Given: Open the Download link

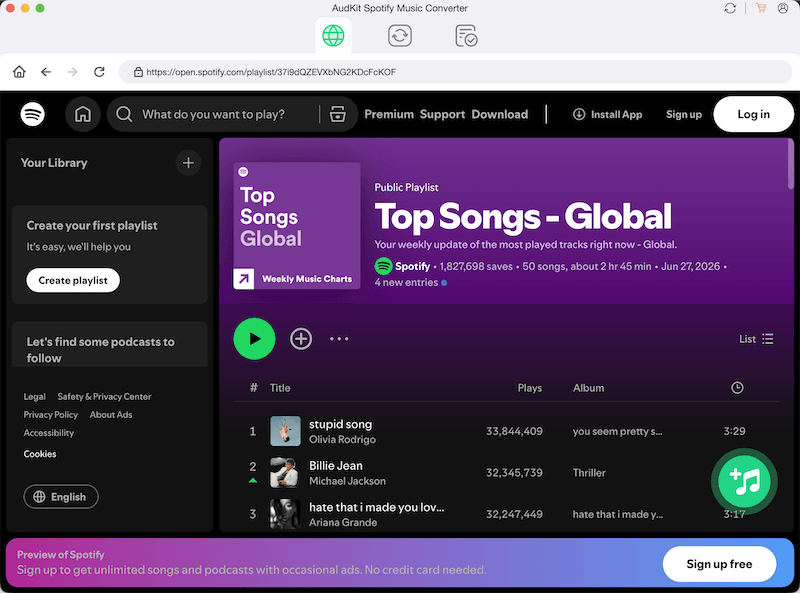Looking at the screenshot, I should [x=499, y=114].
